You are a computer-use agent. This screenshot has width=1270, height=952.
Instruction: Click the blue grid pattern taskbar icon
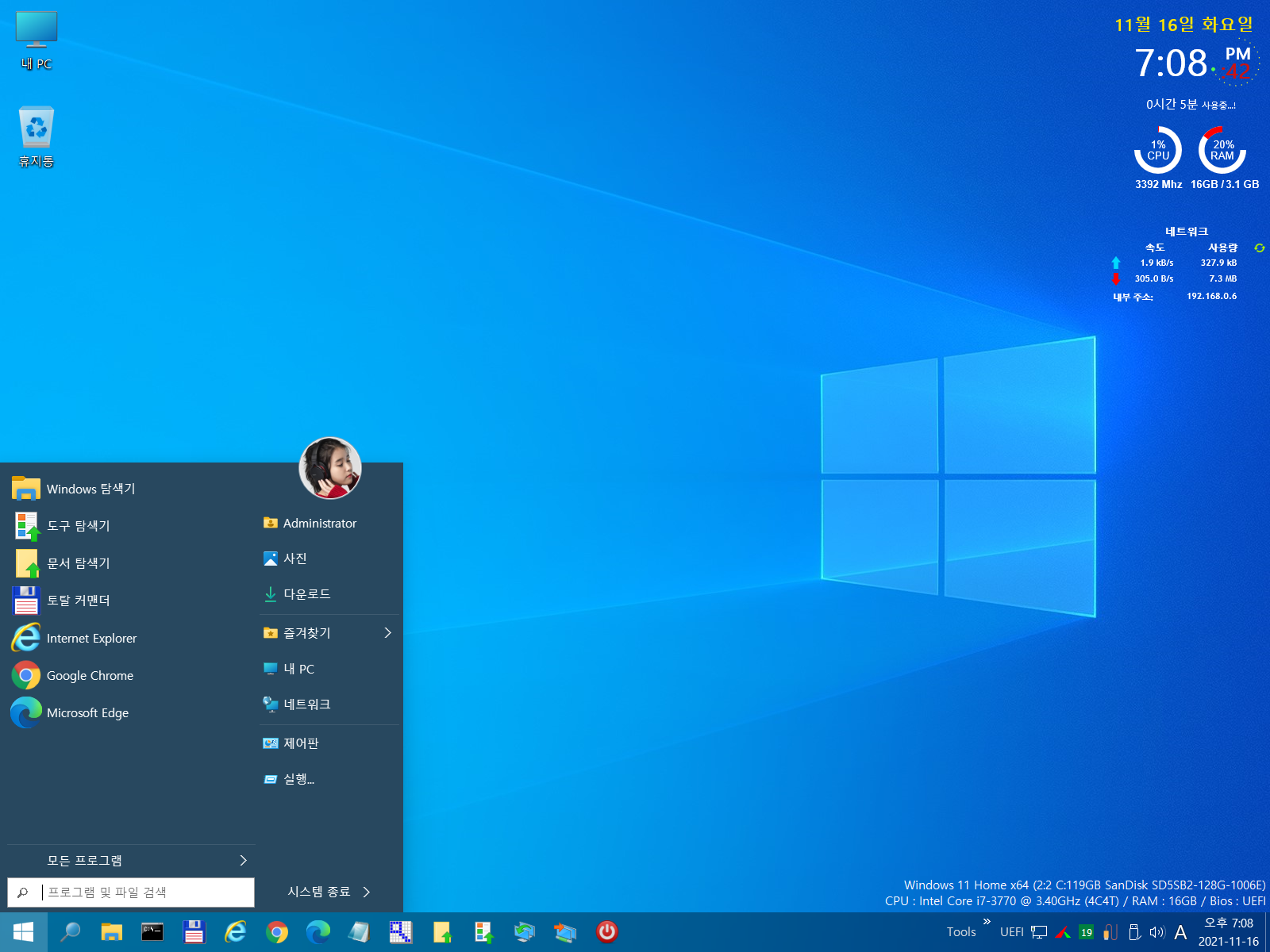point(401,932)
